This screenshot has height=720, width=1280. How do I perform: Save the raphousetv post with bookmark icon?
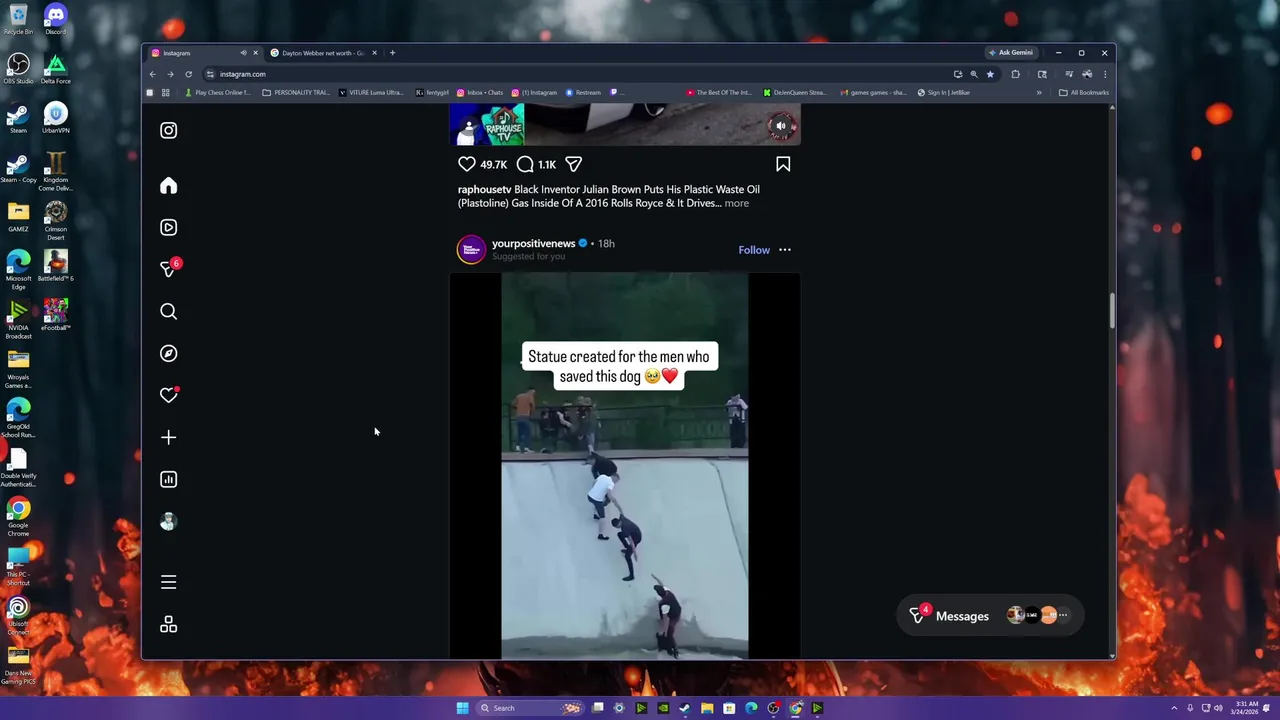point(783,164)
